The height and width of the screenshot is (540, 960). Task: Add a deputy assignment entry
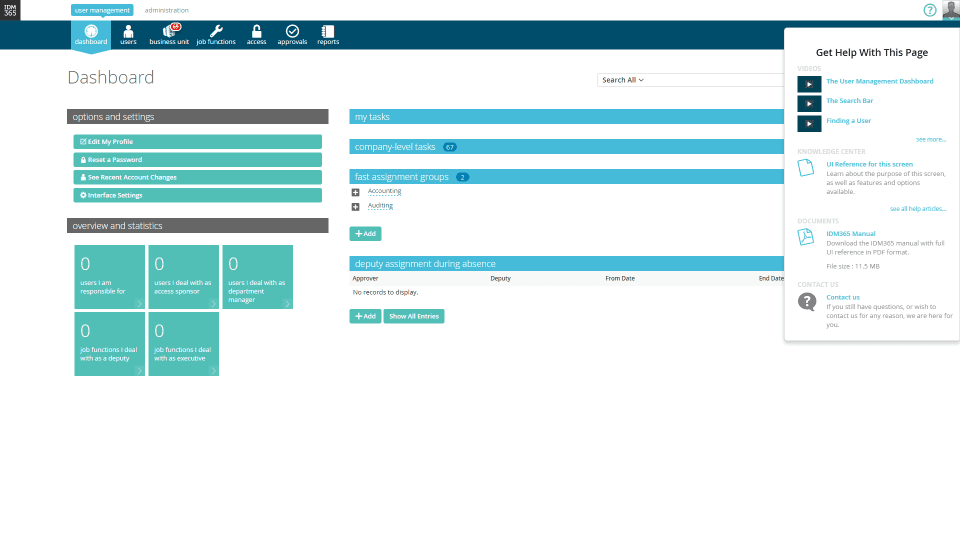tap(366, 317)
